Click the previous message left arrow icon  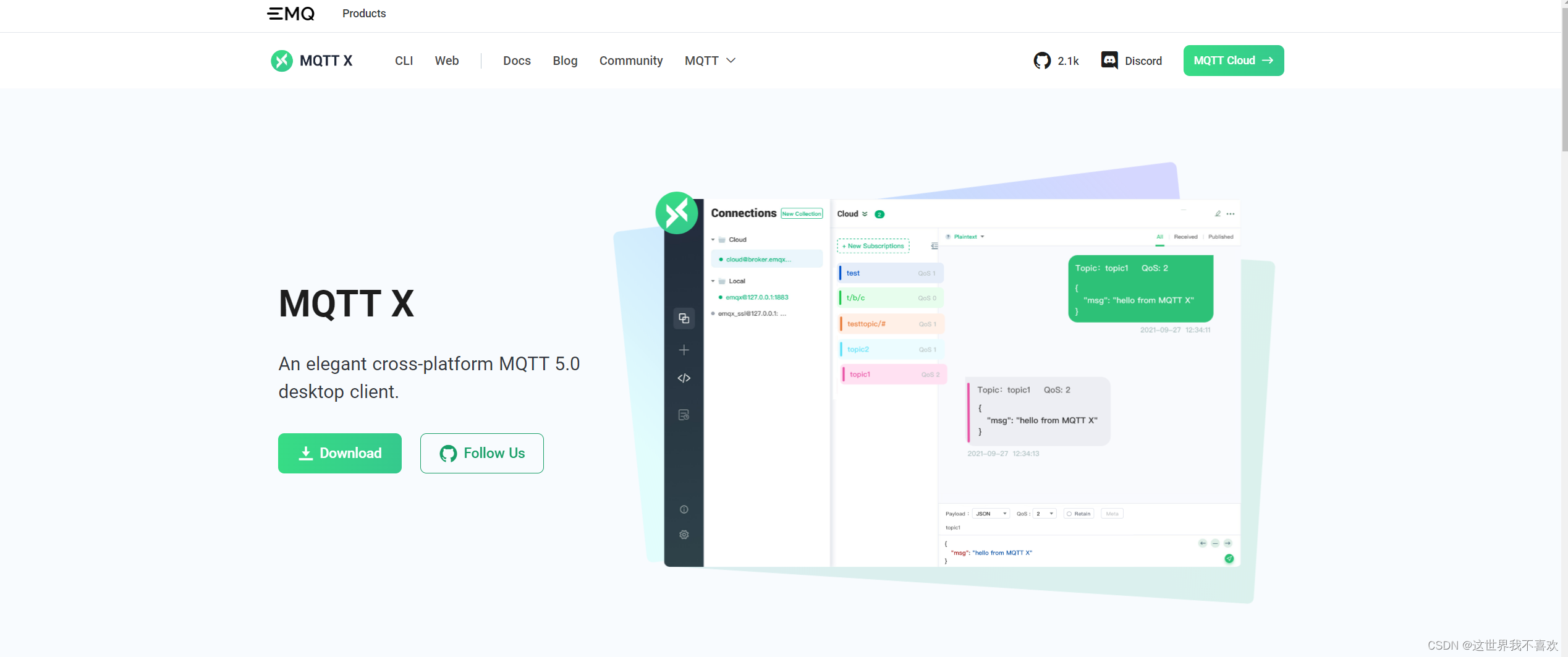tap(1202, 543)
